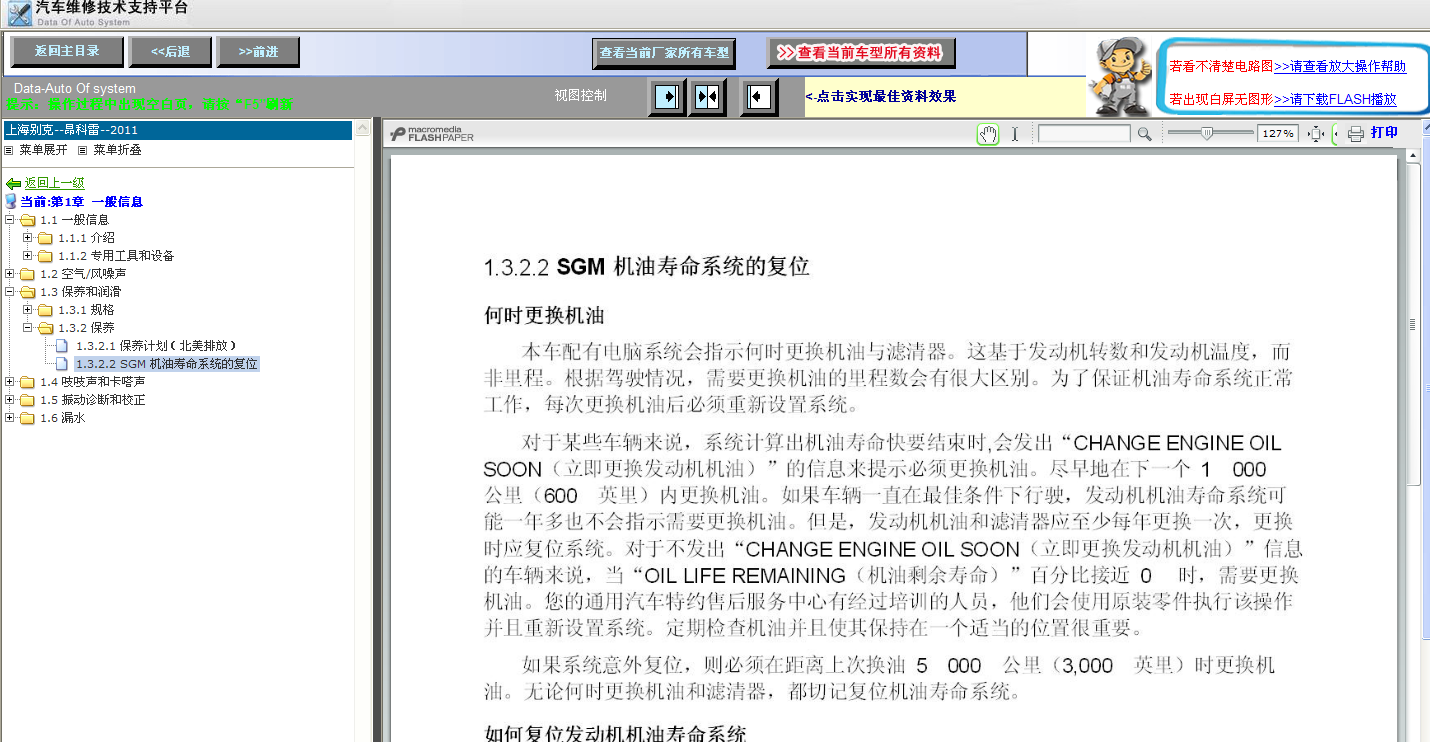The width and height of the screenshot is (1430, 742).
Task: Collapse the 1.3 保养和润滑 node
Action: (x=10, y=292)
